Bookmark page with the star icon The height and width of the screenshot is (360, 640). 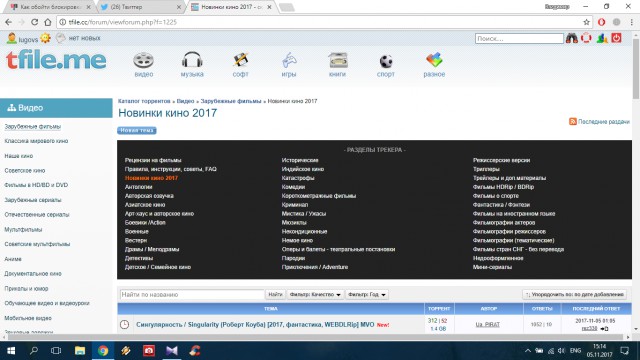(587, 22)
